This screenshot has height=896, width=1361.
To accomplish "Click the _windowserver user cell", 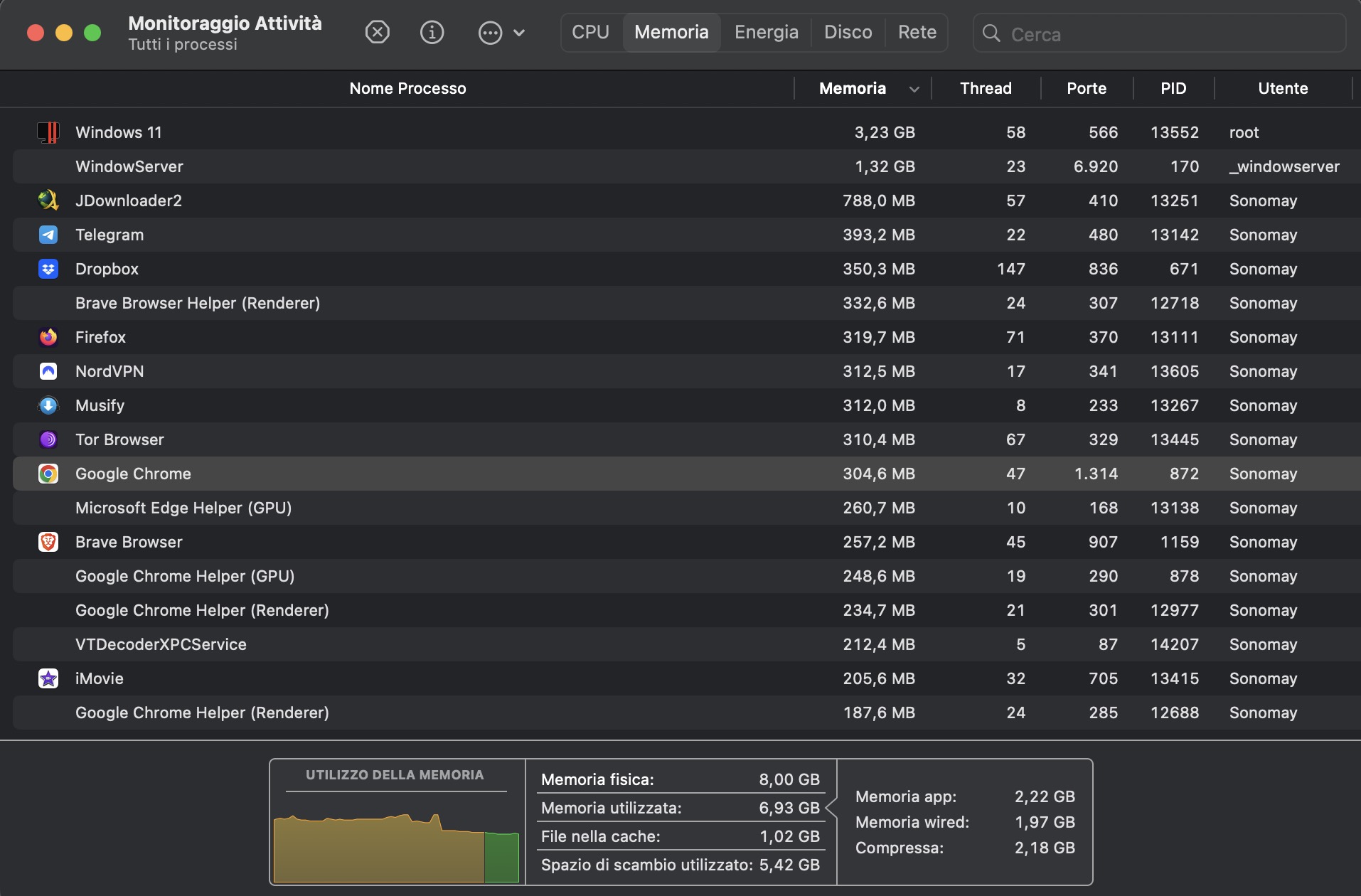I will (x=1284, y=166).
